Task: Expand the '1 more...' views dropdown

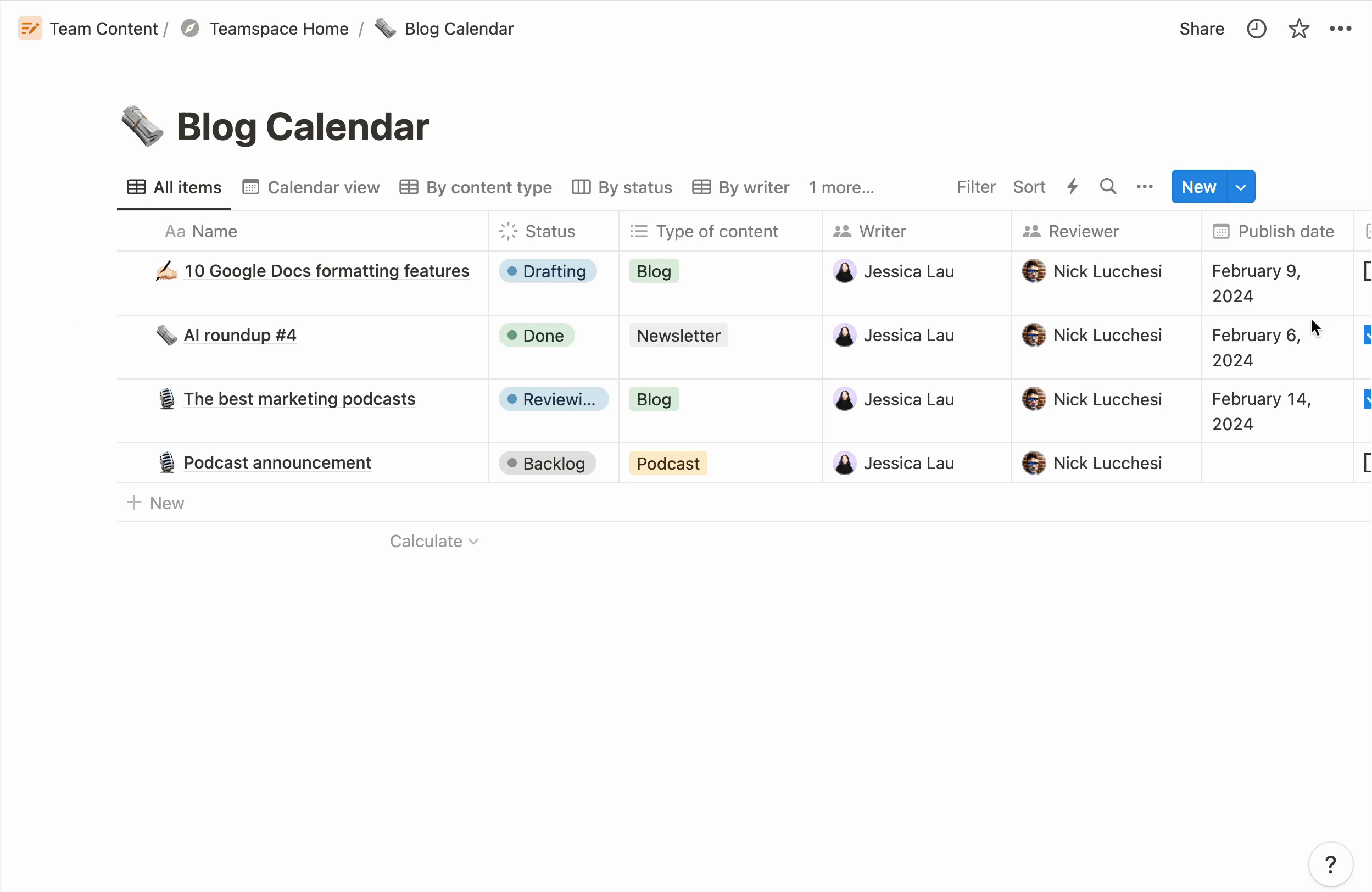Action: [x=840, y=187]
